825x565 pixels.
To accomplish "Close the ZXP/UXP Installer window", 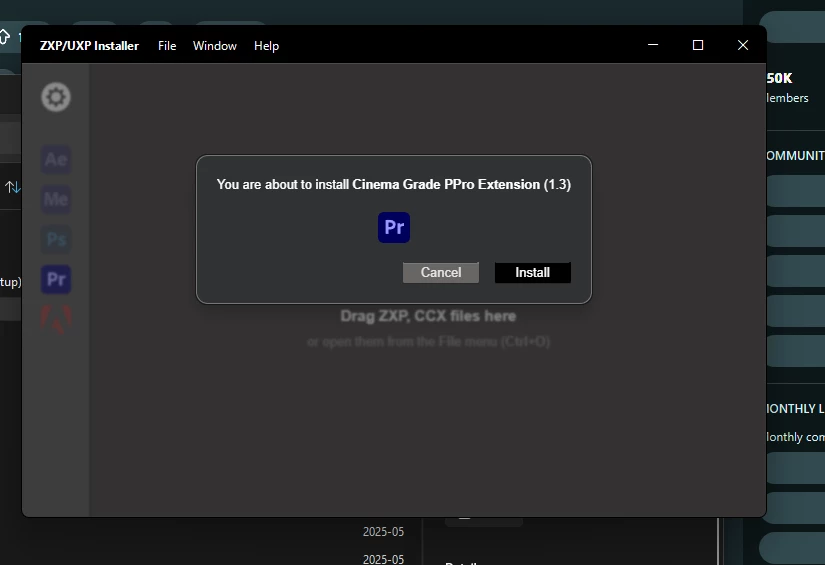I will pos(742,45).
